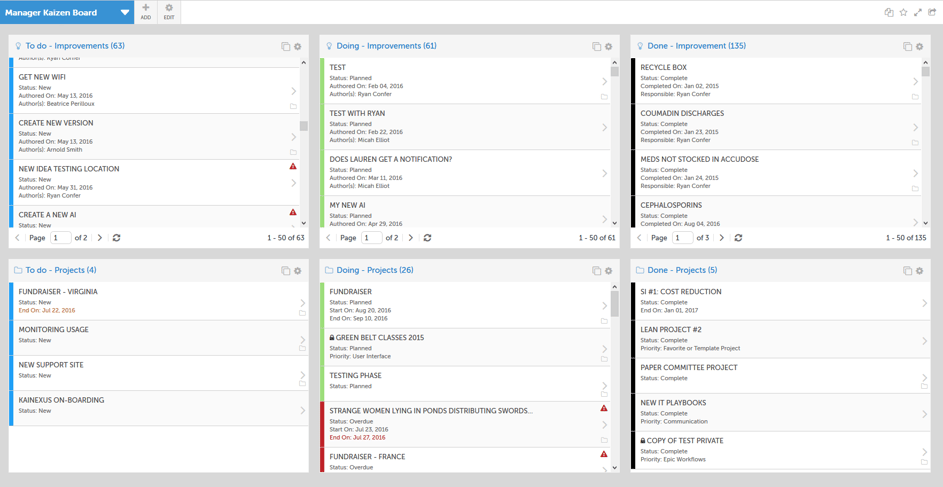Expand the KAINEXUS ON-BOARDING card arrow
Image resolution: width=943 pixels, height=487 pixels.
click(303, 411)
